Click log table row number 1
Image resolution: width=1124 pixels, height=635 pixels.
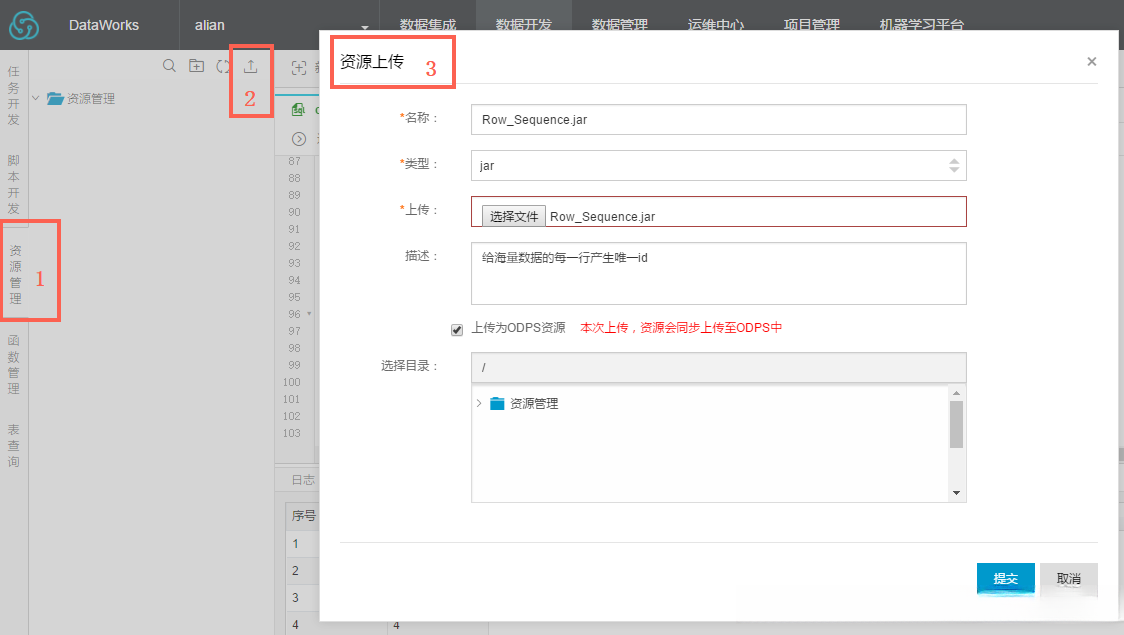(295, 544)
